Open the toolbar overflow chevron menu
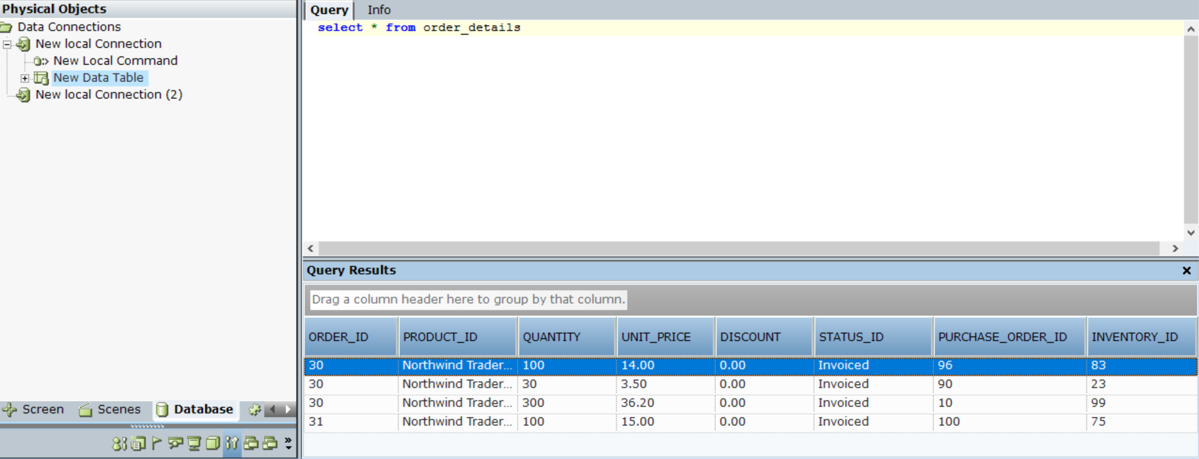The image size is (1199, 459). (288, 443)
